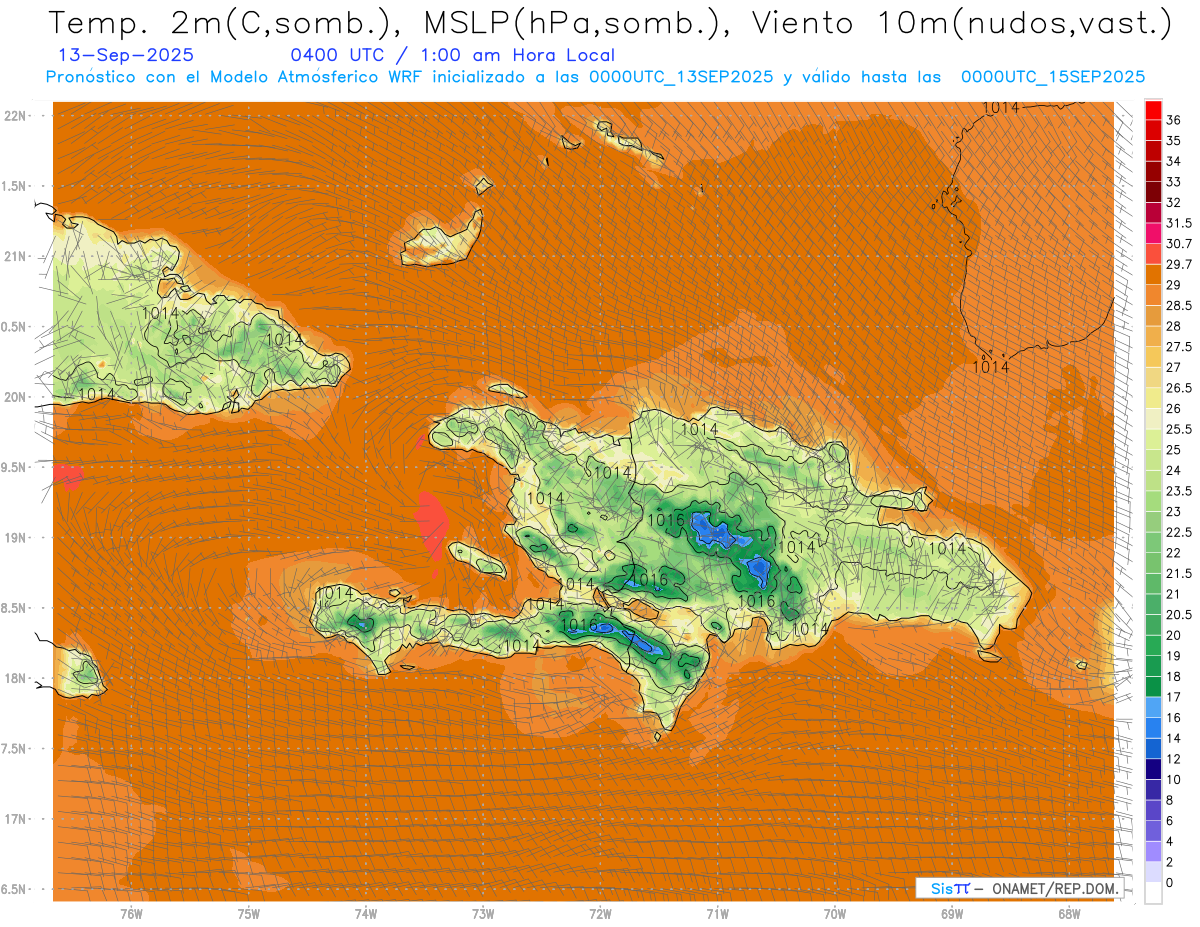This screenshot has height=927, width=1200.
Task: Click the white swatch below legend value 0
Action: tap(1153, 893)
